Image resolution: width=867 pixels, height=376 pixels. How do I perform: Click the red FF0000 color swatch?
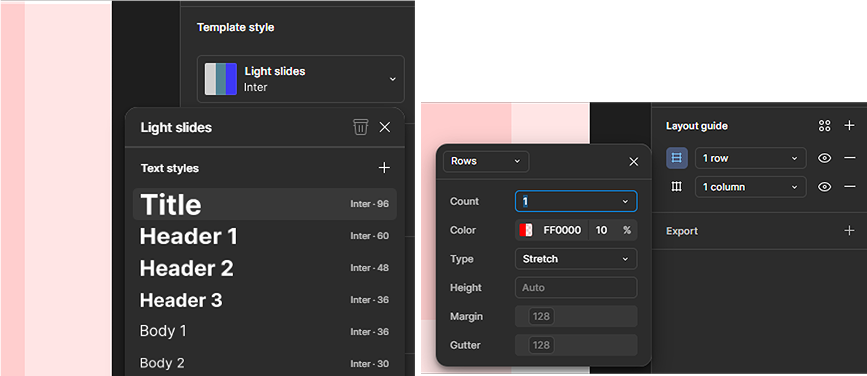pos(525,230)
